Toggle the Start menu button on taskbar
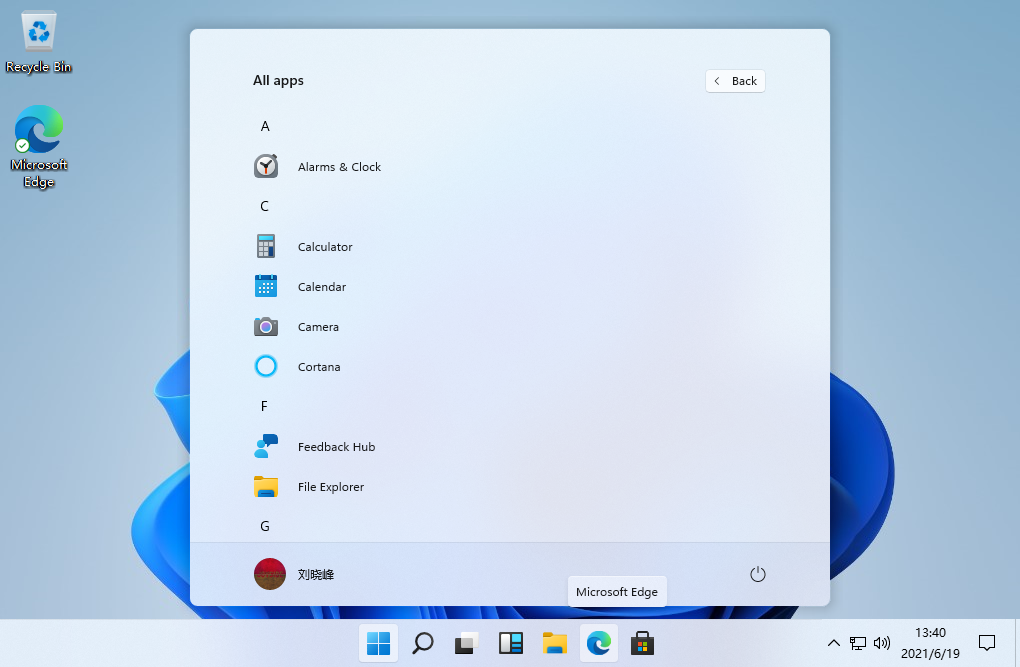The width and height of the screenshot is (1020, 667). [379, 643]
